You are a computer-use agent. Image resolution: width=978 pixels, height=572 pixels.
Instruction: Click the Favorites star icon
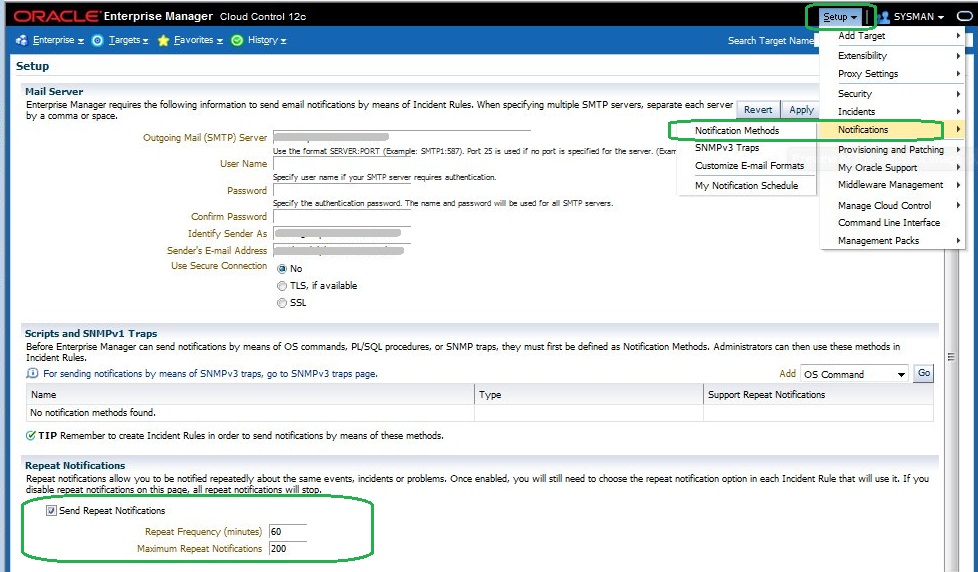pyautogui.click(x=163, y=41)
